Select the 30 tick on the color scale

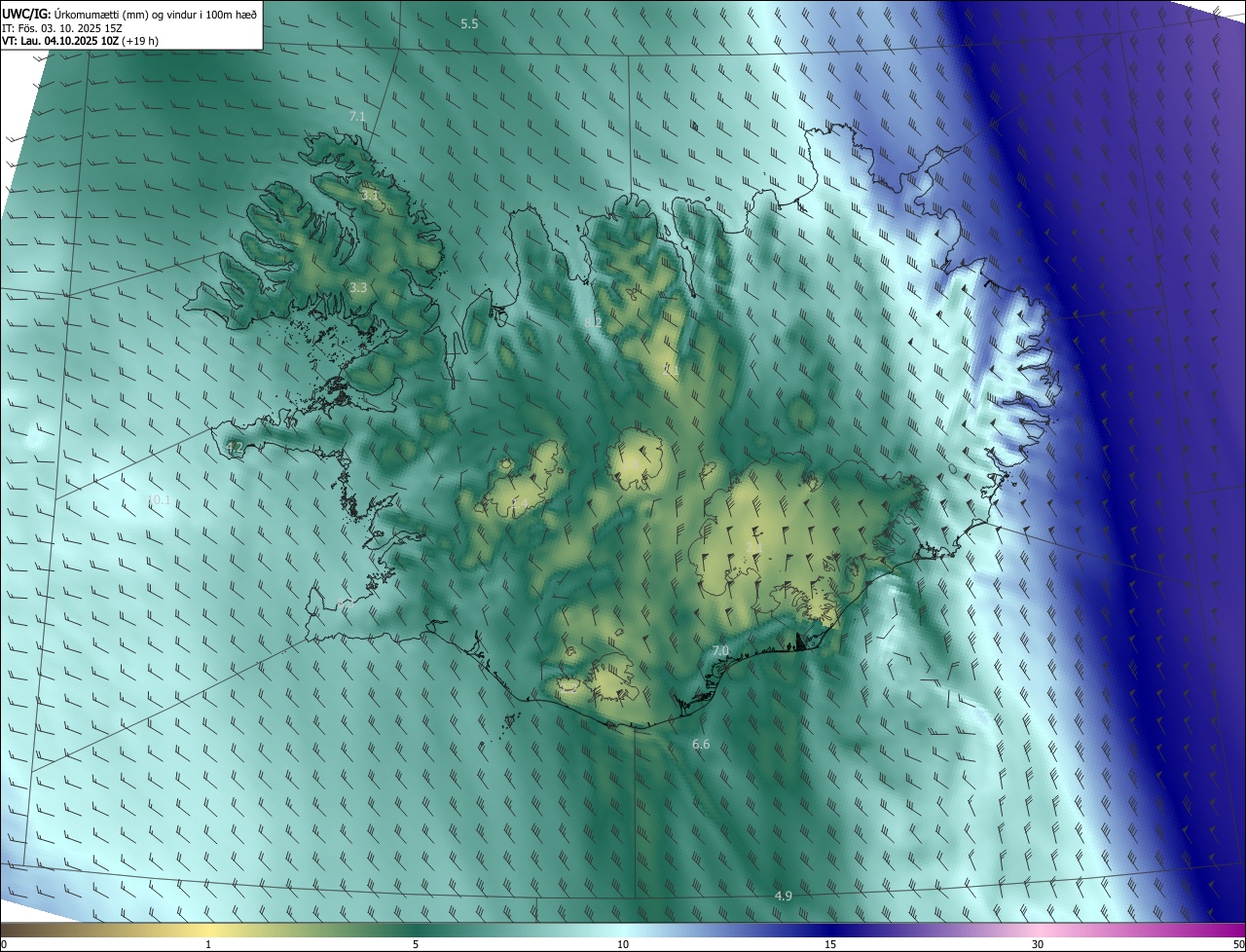1038,944
